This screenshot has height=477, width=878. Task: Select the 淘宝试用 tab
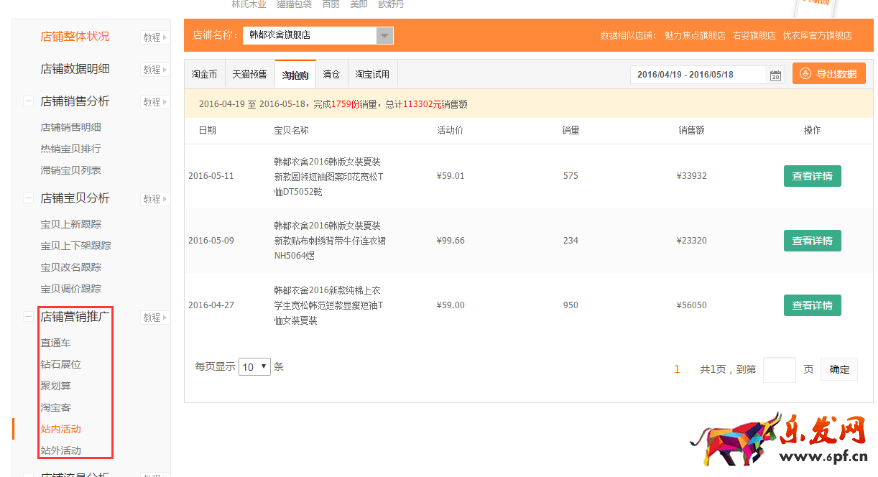[371, 75]
